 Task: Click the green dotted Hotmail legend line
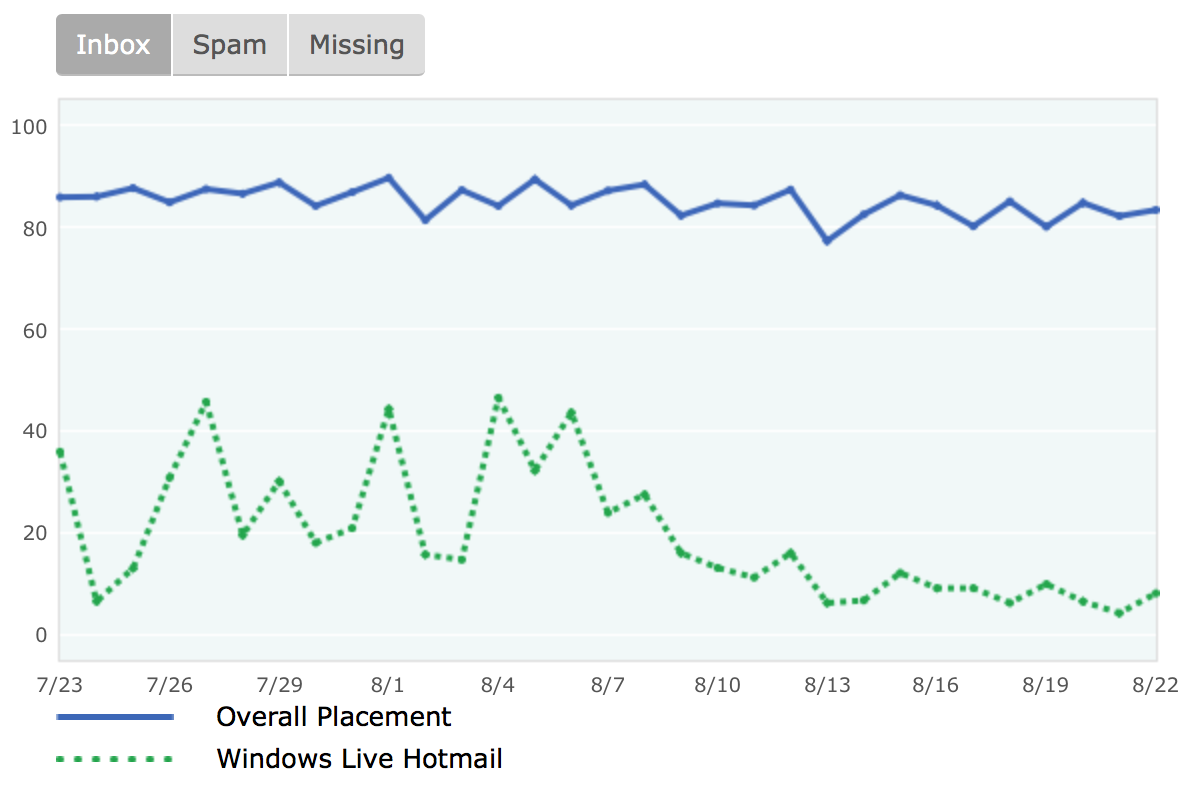tap(115, 759)
